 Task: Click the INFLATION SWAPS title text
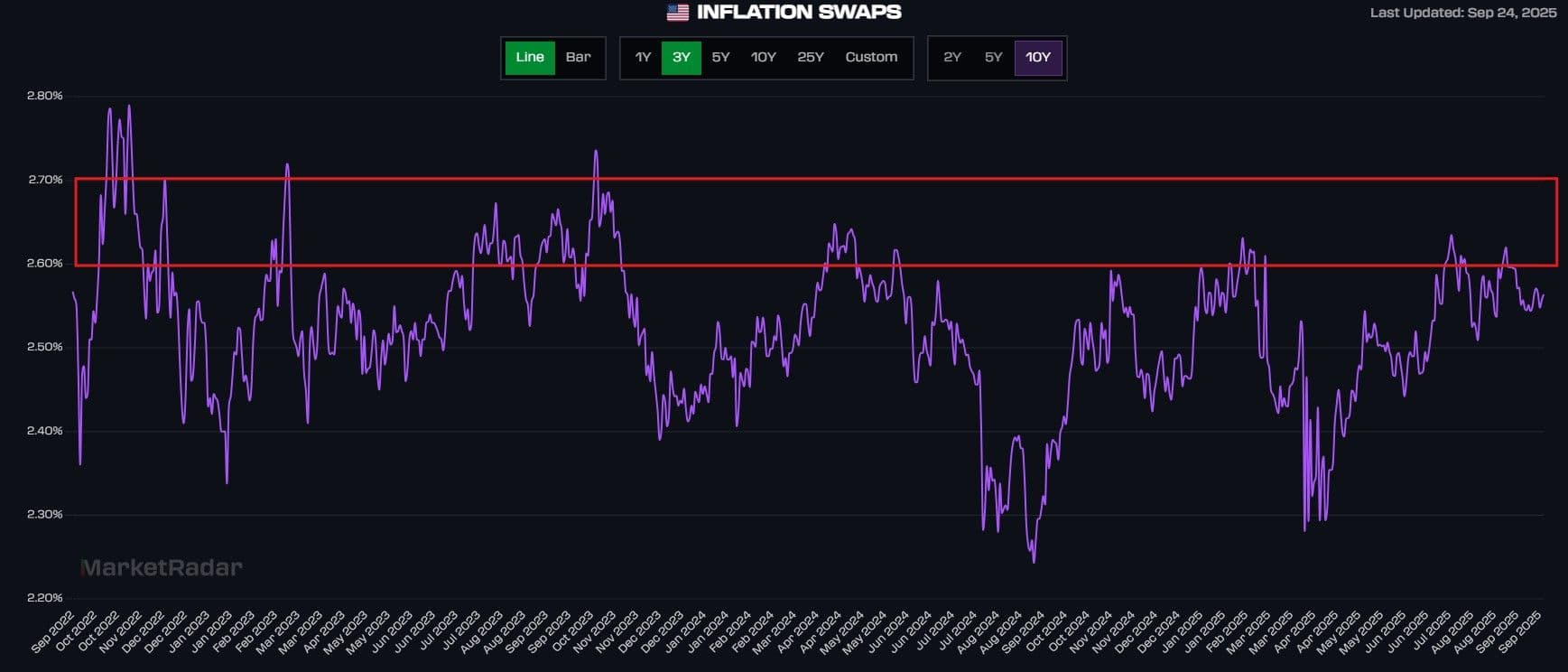(x=799, y=13)
